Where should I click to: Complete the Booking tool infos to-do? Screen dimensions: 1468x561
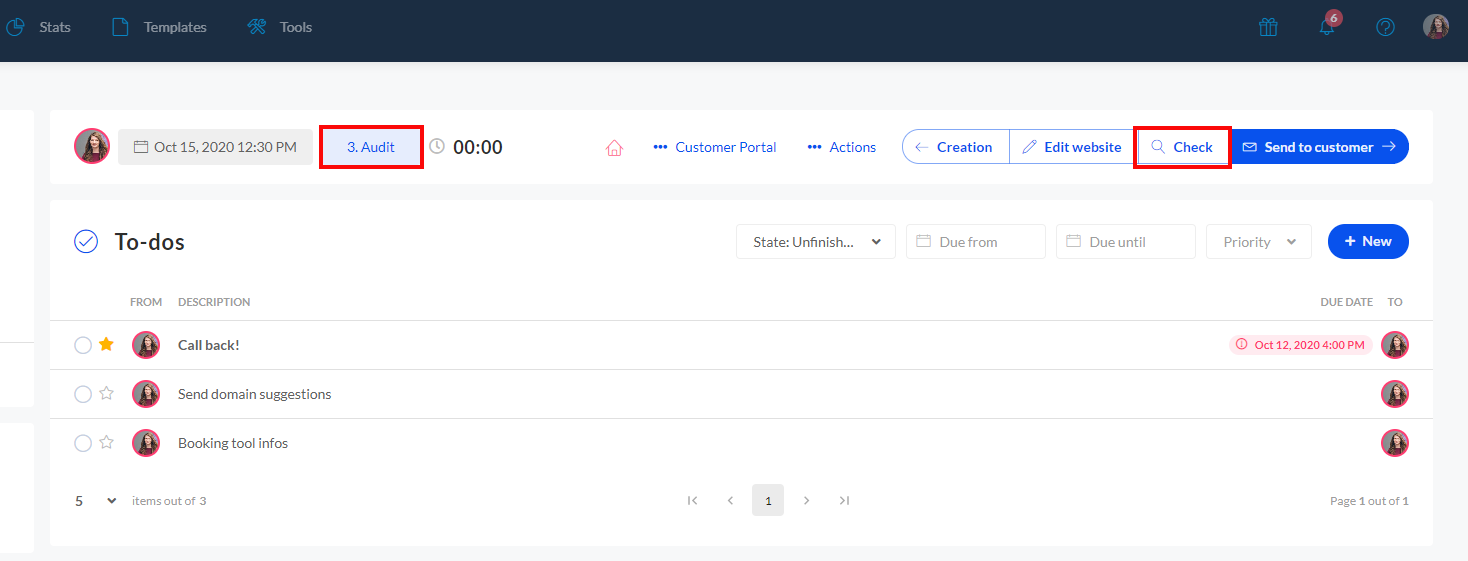83,443
